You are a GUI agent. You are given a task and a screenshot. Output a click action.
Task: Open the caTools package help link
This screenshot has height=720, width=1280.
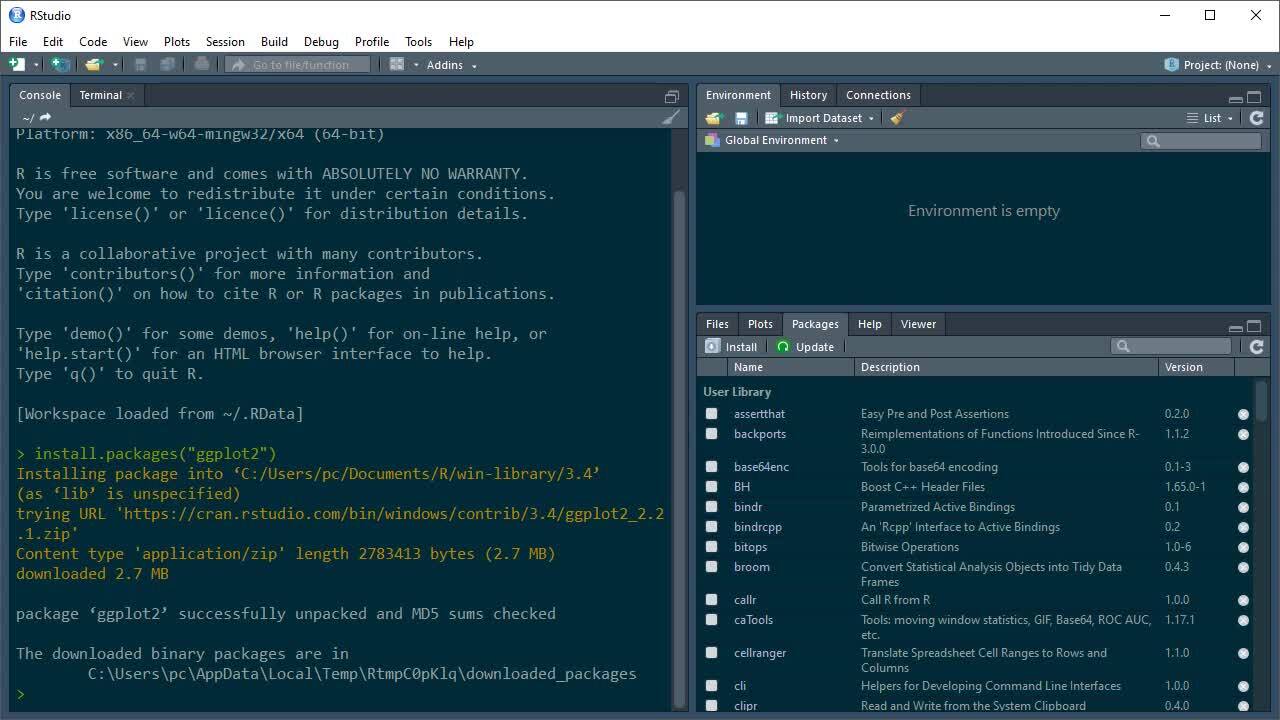point(753,620)
